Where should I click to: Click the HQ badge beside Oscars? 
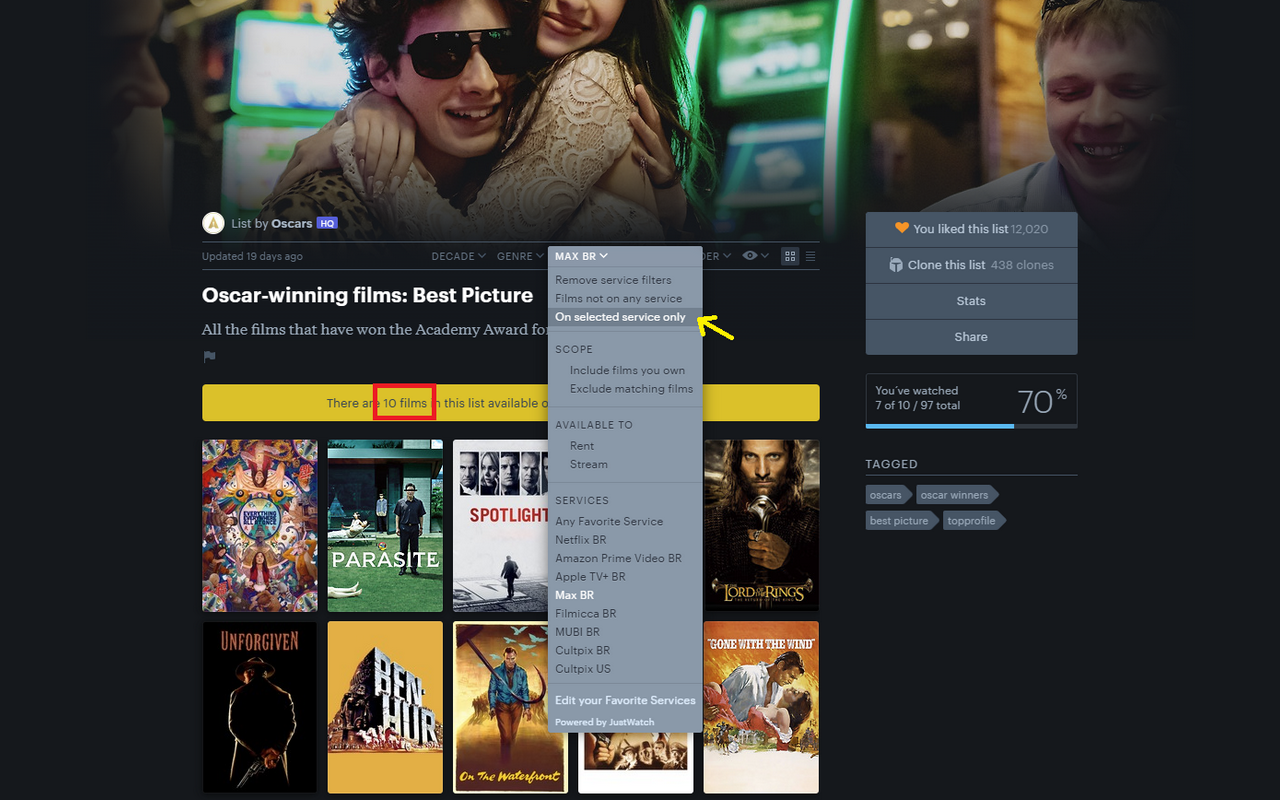click(x=327, y=223)
